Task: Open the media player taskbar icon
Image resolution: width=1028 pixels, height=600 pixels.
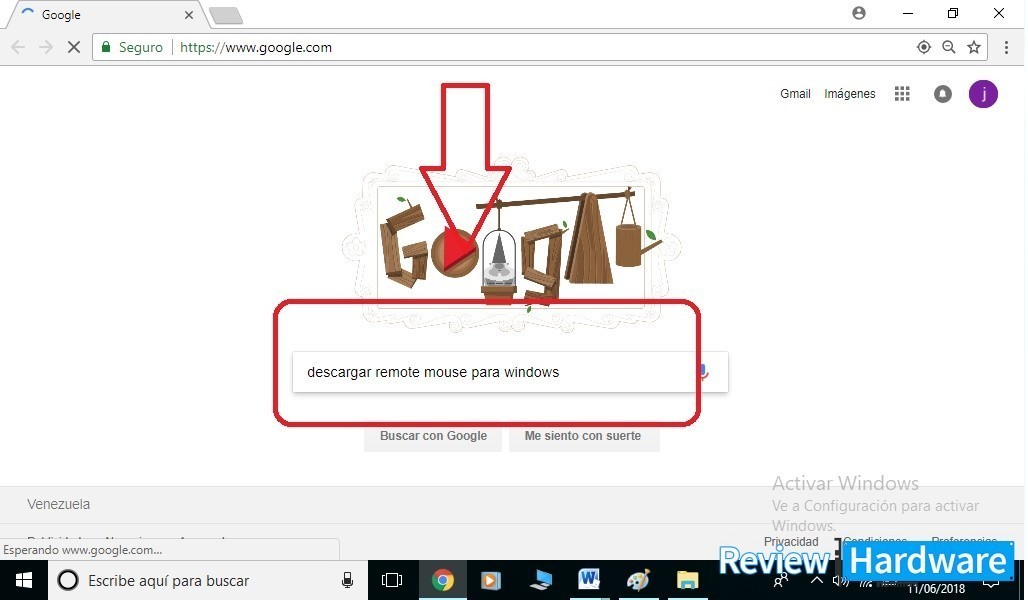Action: pyautogui.click(x=490, y=580)
